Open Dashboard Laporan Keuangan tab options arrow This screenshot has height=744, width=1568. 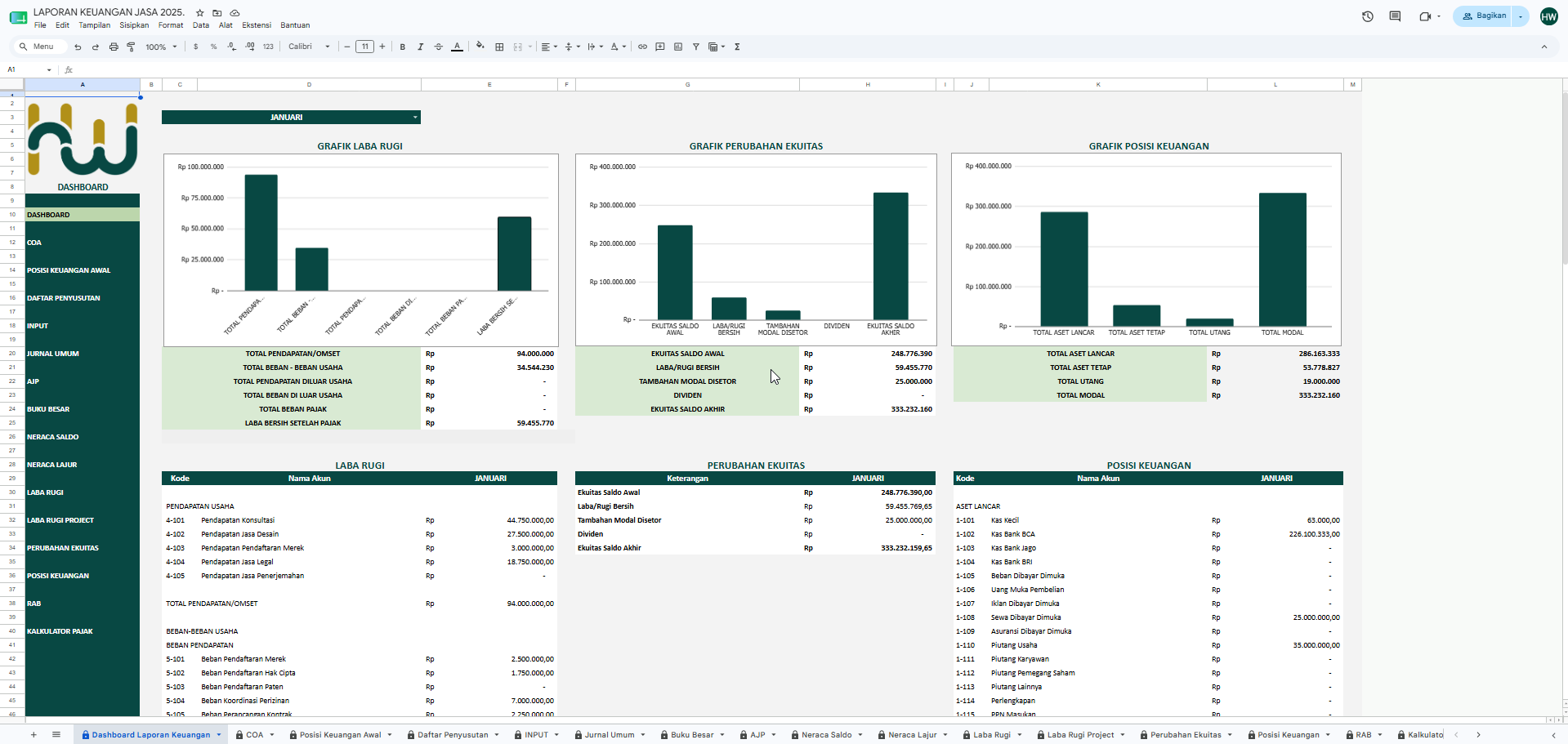[x=219, y=735]
